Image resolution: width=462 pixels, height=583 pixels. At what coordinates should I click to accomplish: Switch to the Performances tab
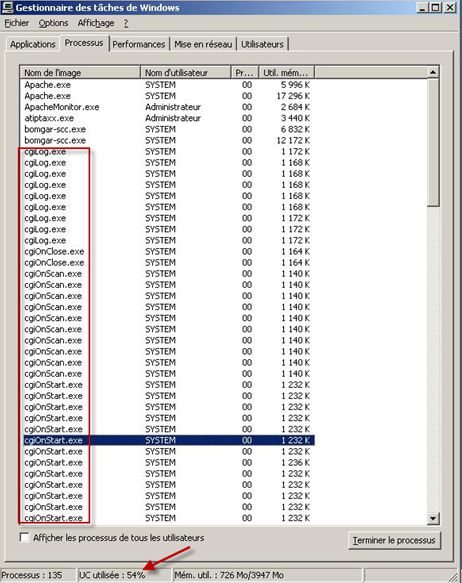tap(139, 44)
